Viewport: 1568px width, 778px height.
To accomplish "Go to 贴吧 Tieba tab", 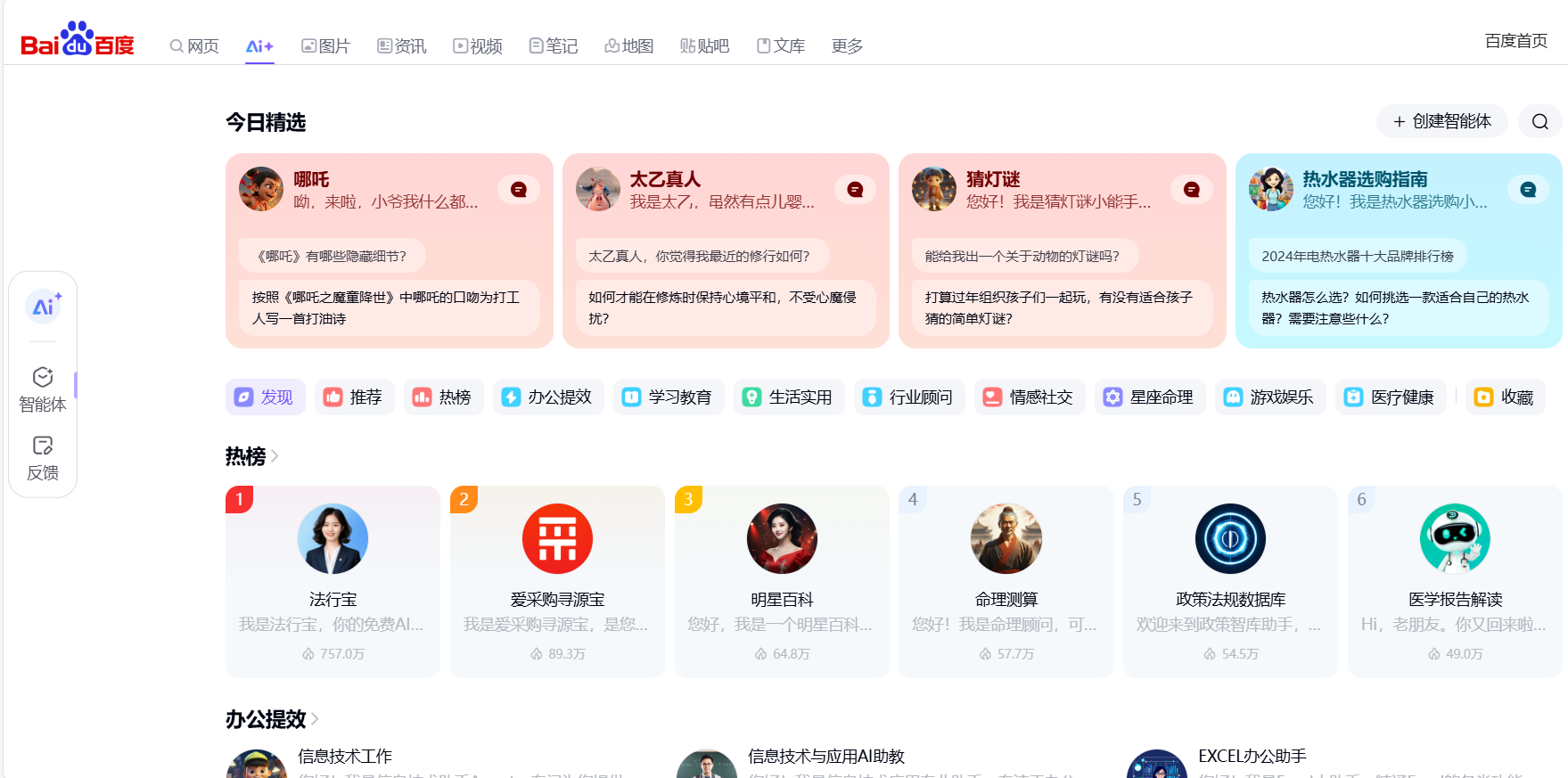I will pyautogui.click(x=704, y=46).
